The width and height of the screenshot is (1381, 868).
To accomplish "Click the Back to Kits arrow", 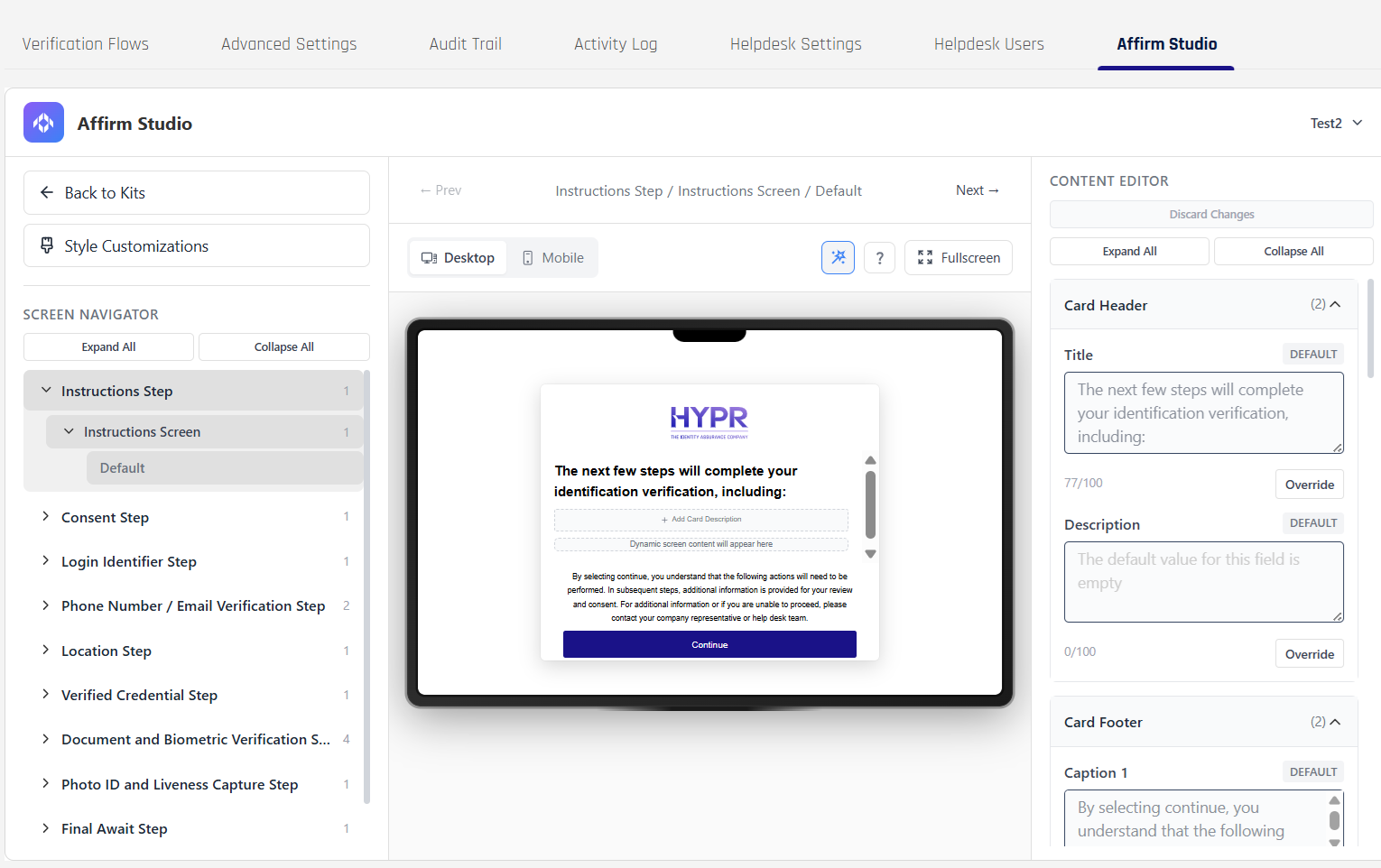I will (47, 192).
